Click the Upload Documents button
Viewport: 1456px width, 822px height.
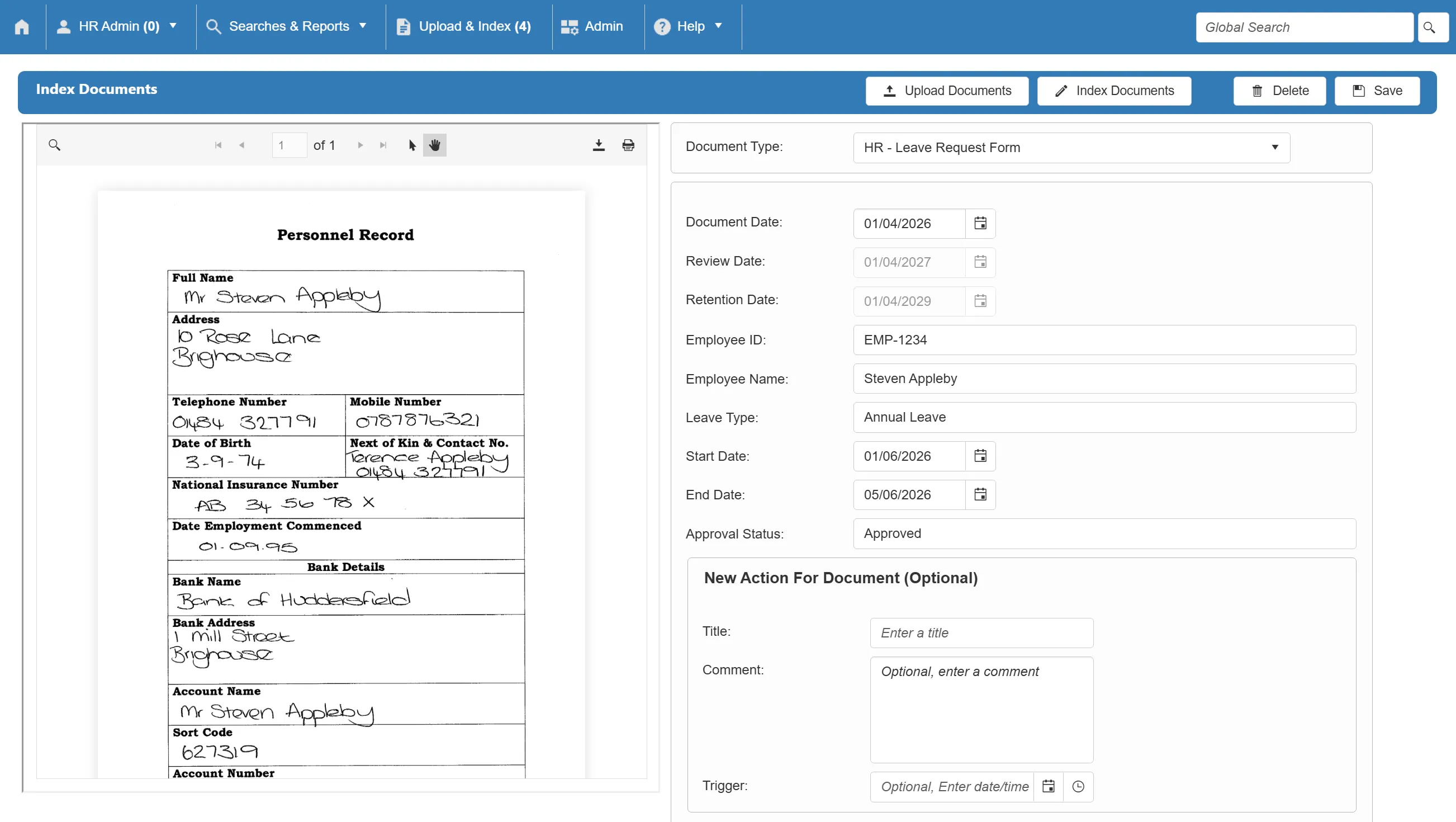947,91
